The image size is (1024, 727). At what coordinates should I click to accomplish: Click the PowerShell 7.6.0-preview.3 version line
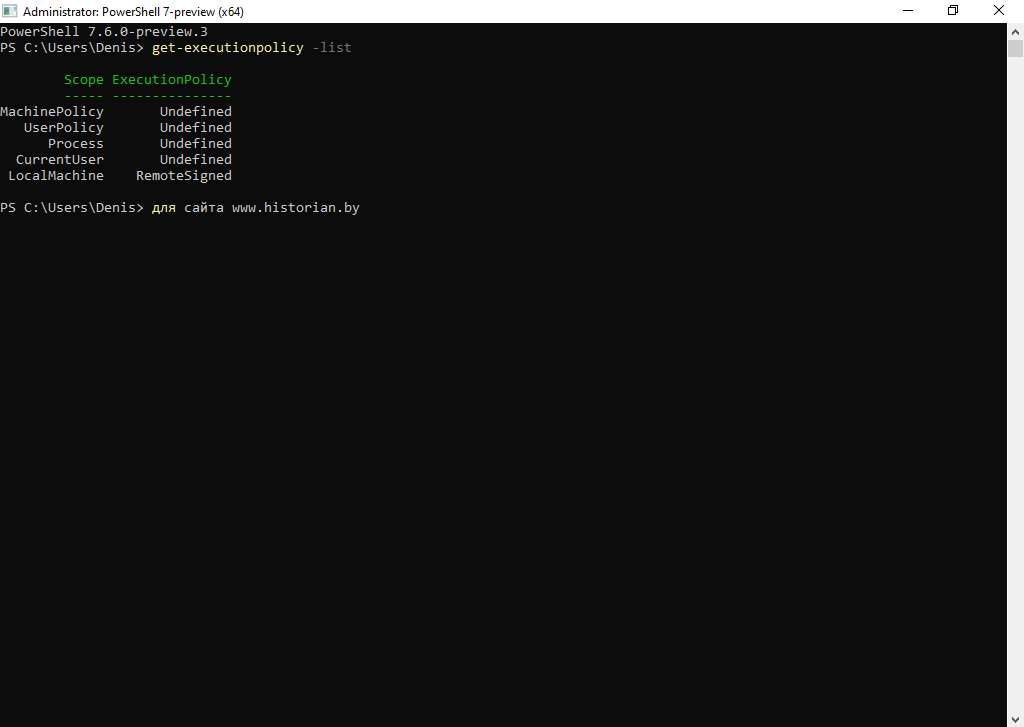[x=104, y=32]
